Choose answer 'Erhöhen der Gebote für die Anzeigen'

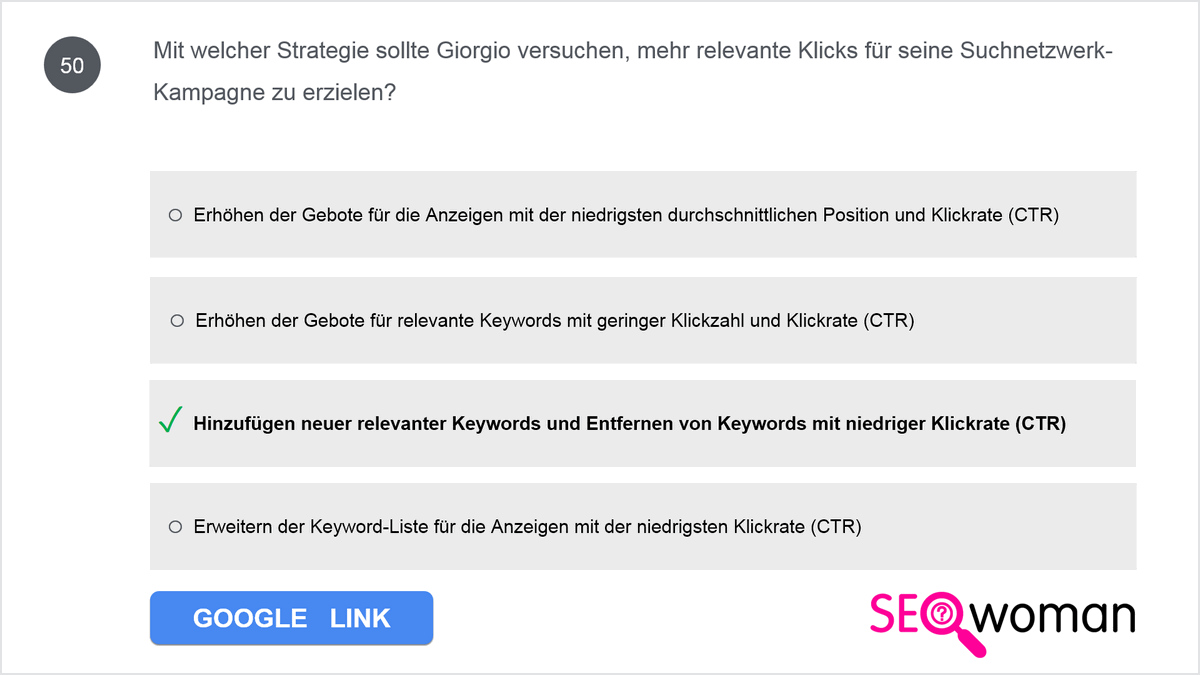click(x=643, y=214)
